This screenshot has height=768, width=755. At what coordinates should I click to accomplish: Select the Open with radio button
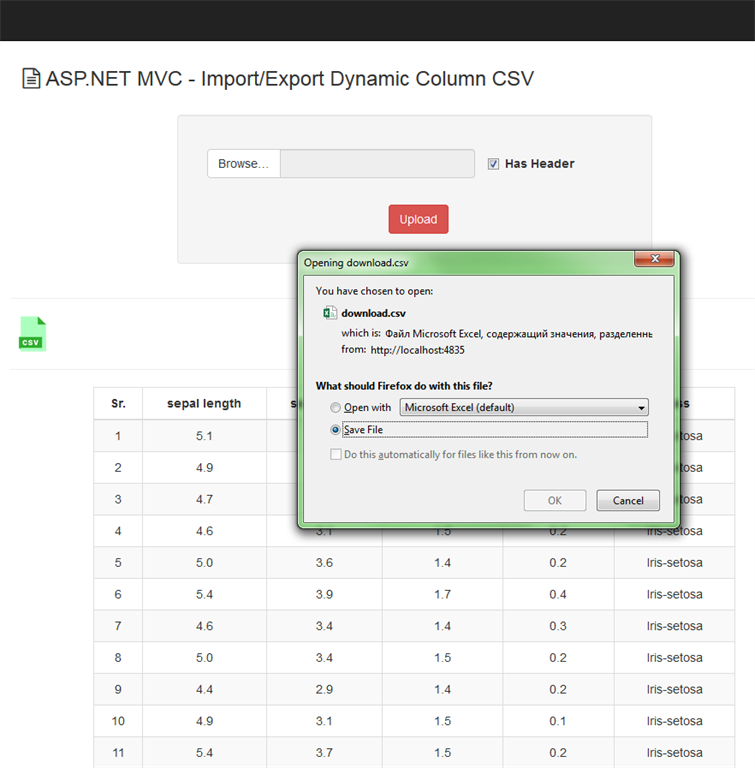tap(335, 408)
